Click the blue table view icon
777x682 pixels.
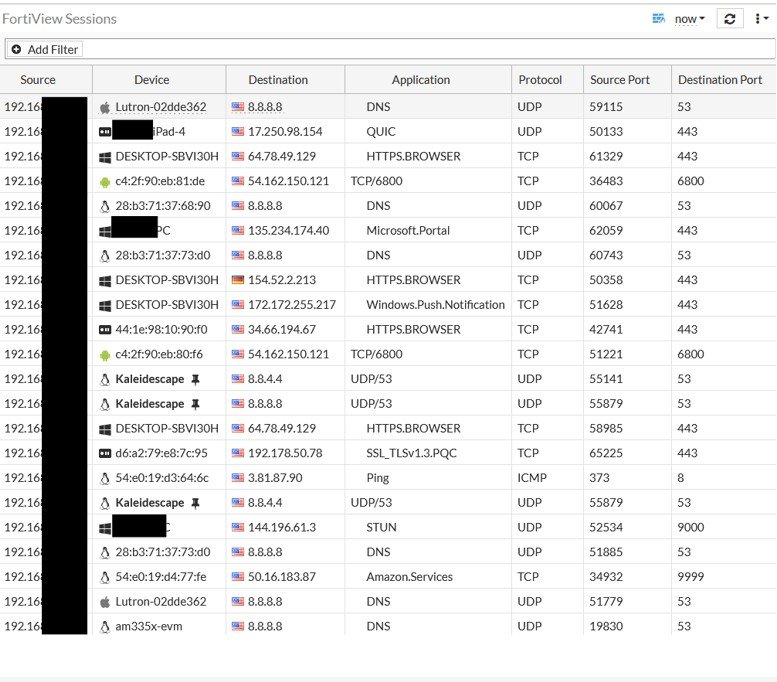point(658,19)
